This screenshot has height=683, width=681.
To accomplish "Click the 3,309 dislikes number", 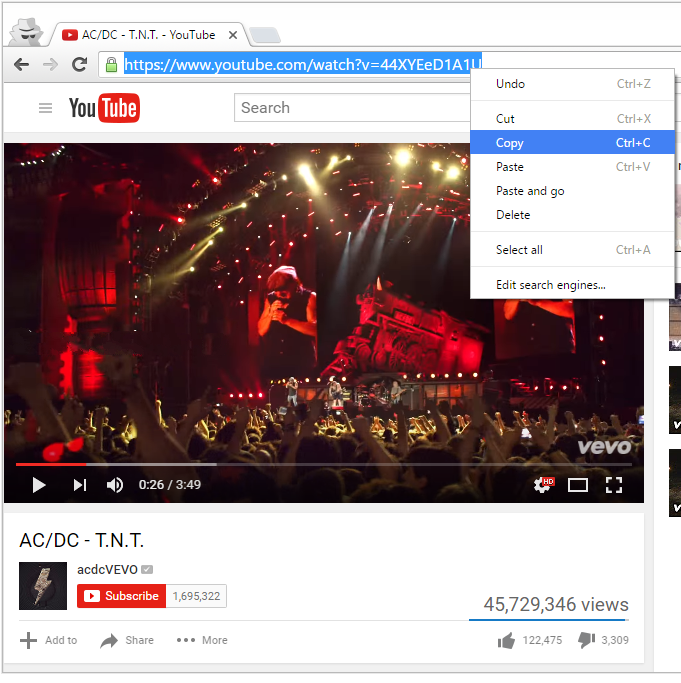I will [x=615, y=640].
